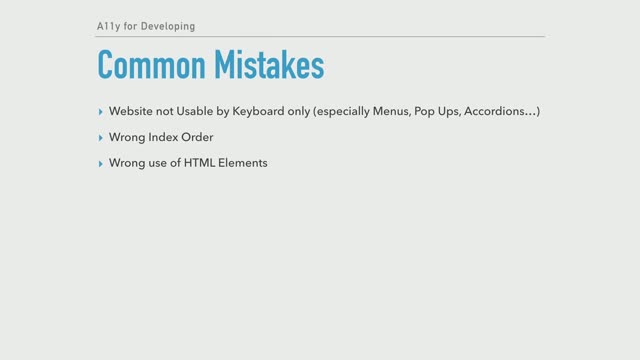
Task: Click the horizontal divider line under the header
Action: (x=320, y=36)
